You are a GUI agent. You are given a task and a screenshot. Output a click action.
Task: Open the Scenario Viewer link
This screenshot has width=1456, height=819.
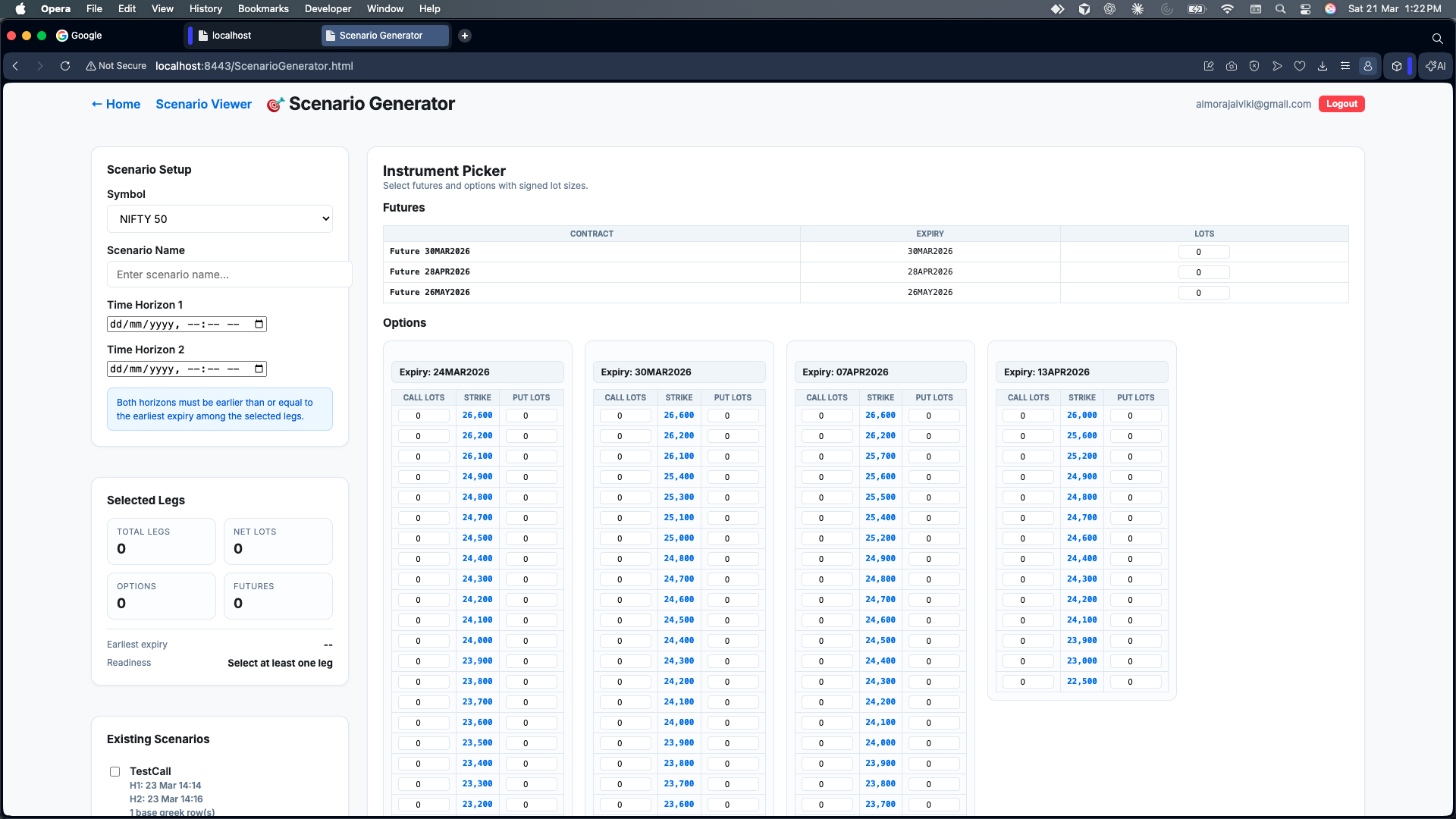pos(203,105)
